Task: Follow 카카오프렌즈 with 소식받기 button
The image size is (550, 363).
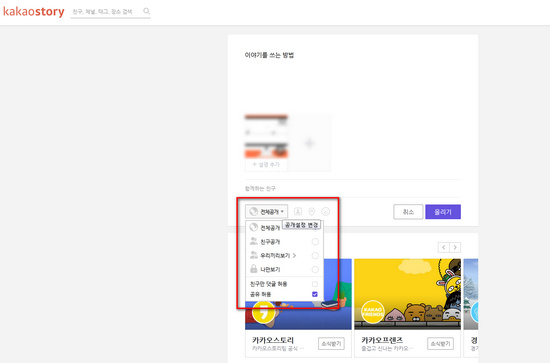Action: pyautogui.click(x=440, y=344)
